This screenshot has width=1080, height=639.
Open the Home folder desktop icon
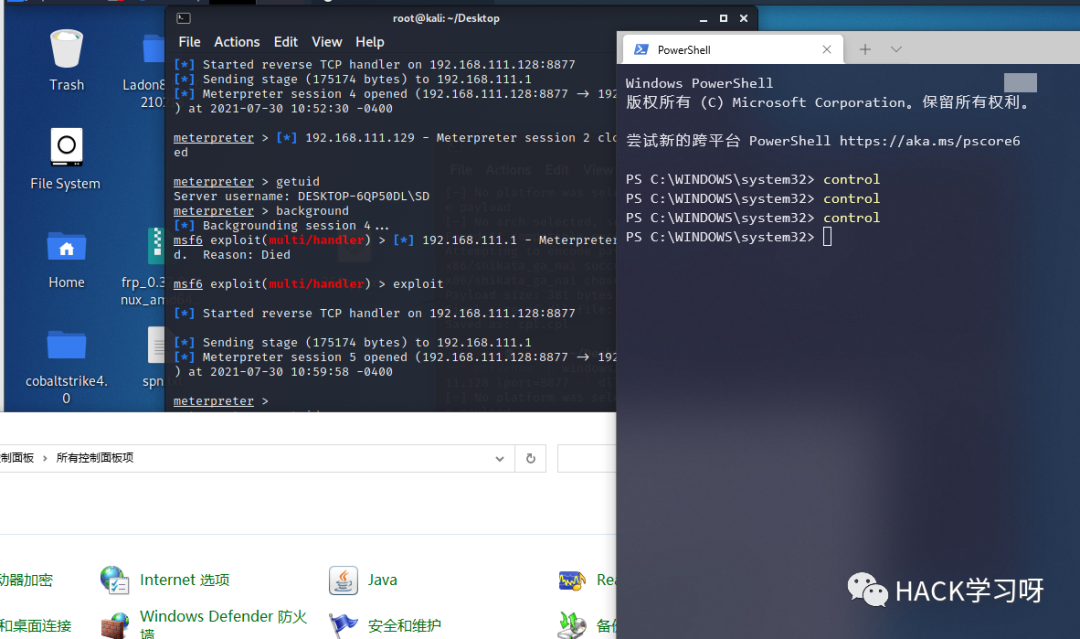[x=66, y=247]
